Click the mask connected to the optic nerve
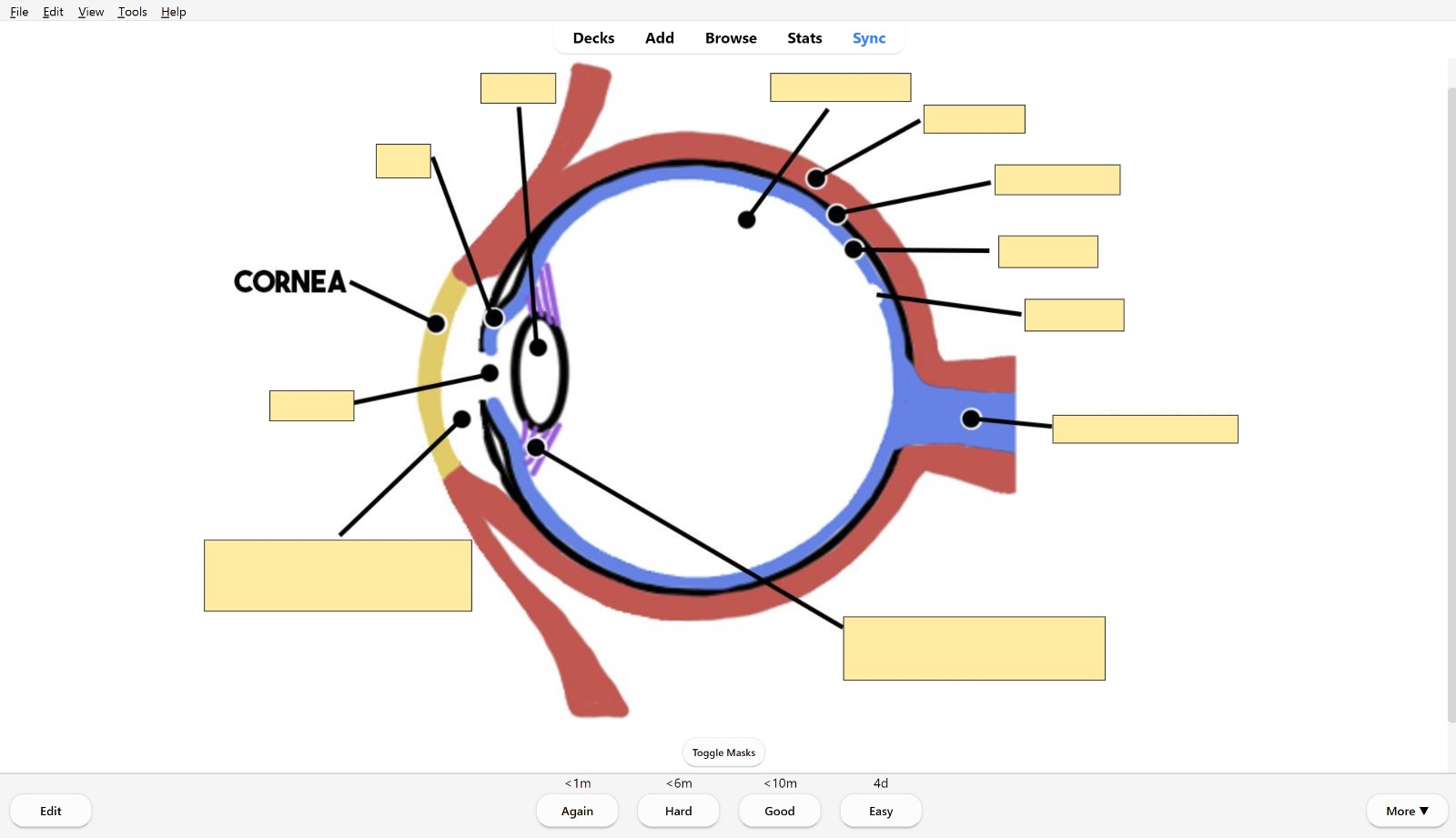 click(x=1144, y=429)
